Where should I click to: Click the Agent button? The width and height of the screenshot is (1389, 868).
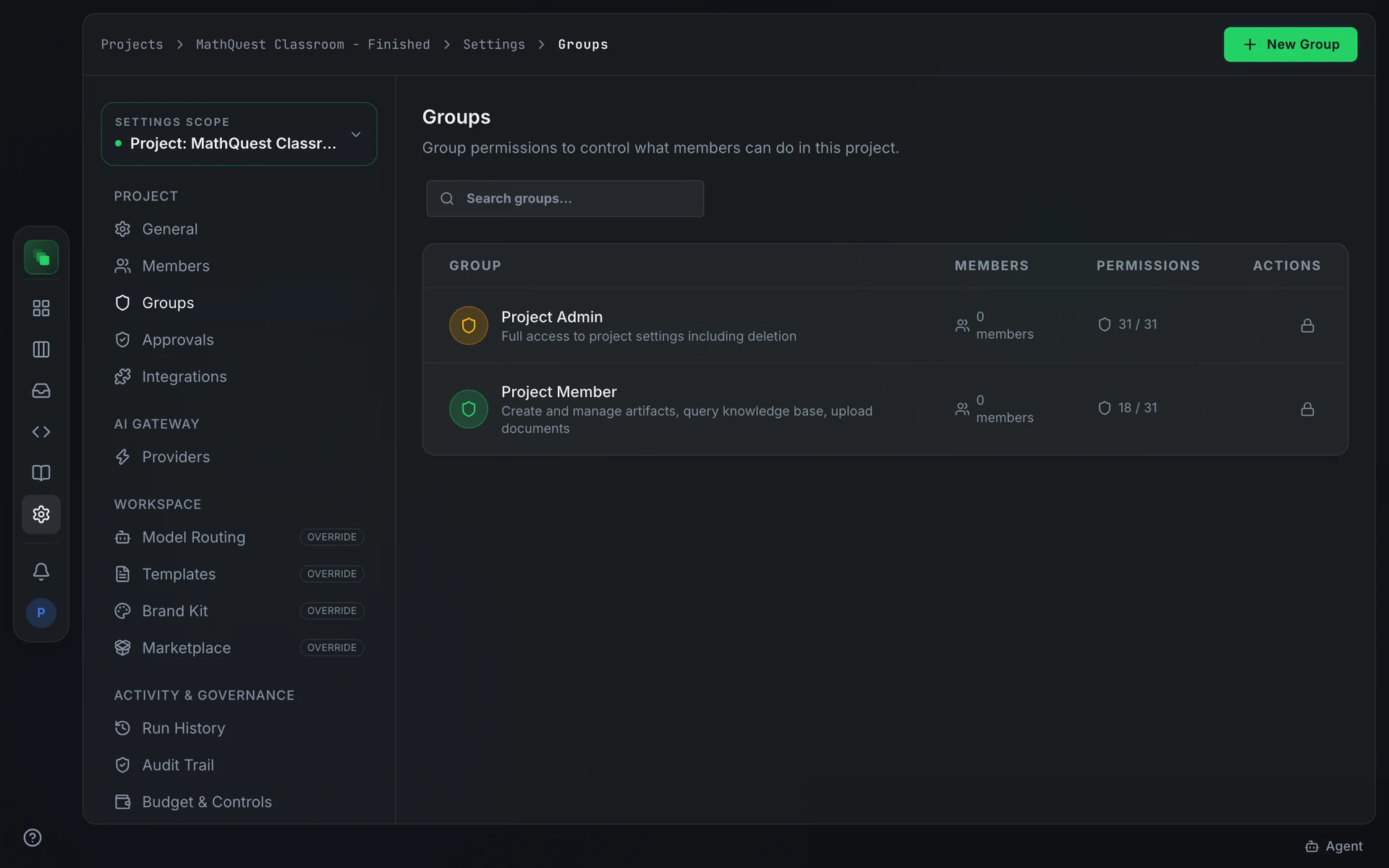click(1334, 846)
